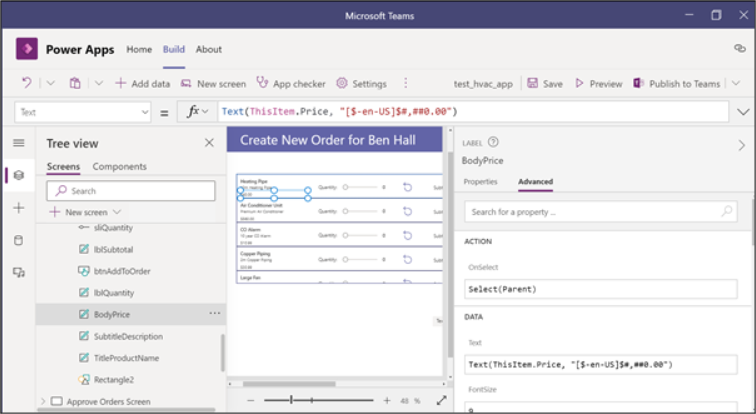The image size is (756, 414).
Task: Open the LABEL help question icon
Action: 493,142
